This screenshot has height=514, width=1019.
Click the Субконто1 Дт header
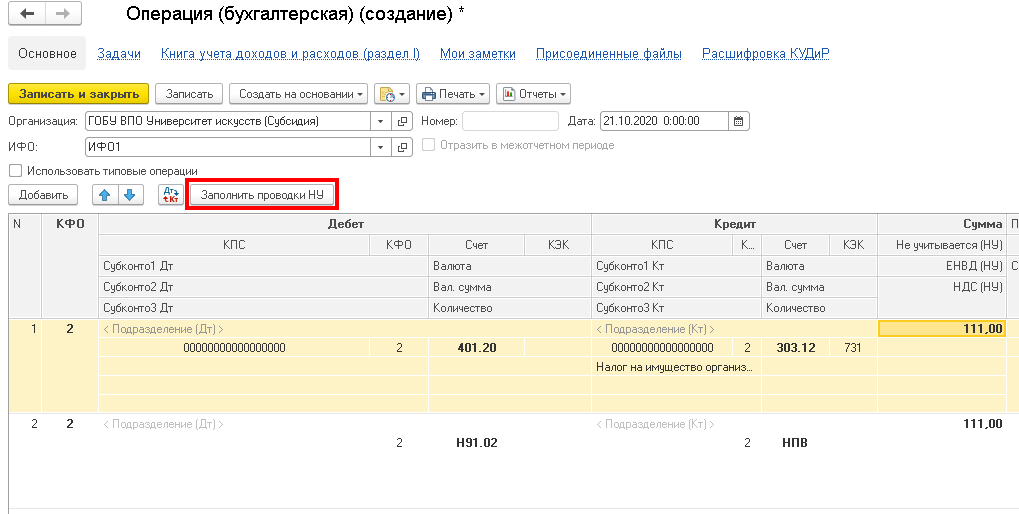click(263, 266)
